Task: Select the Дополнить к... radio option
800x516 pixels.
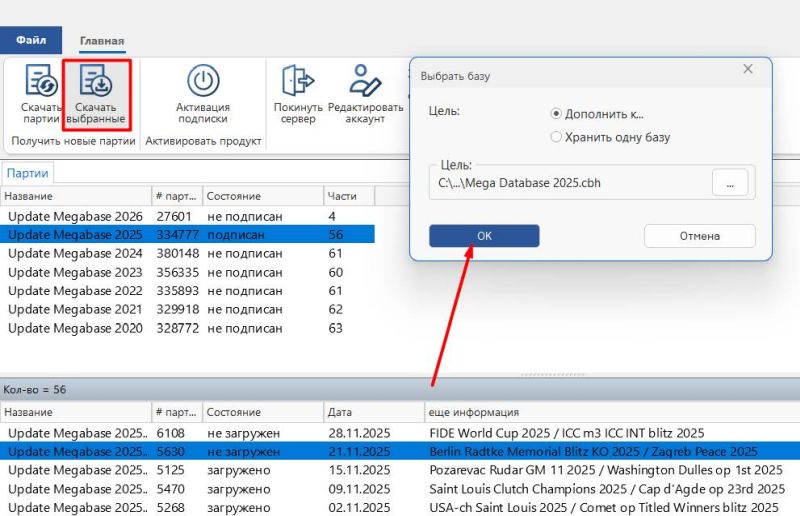Action: (556, 114)
